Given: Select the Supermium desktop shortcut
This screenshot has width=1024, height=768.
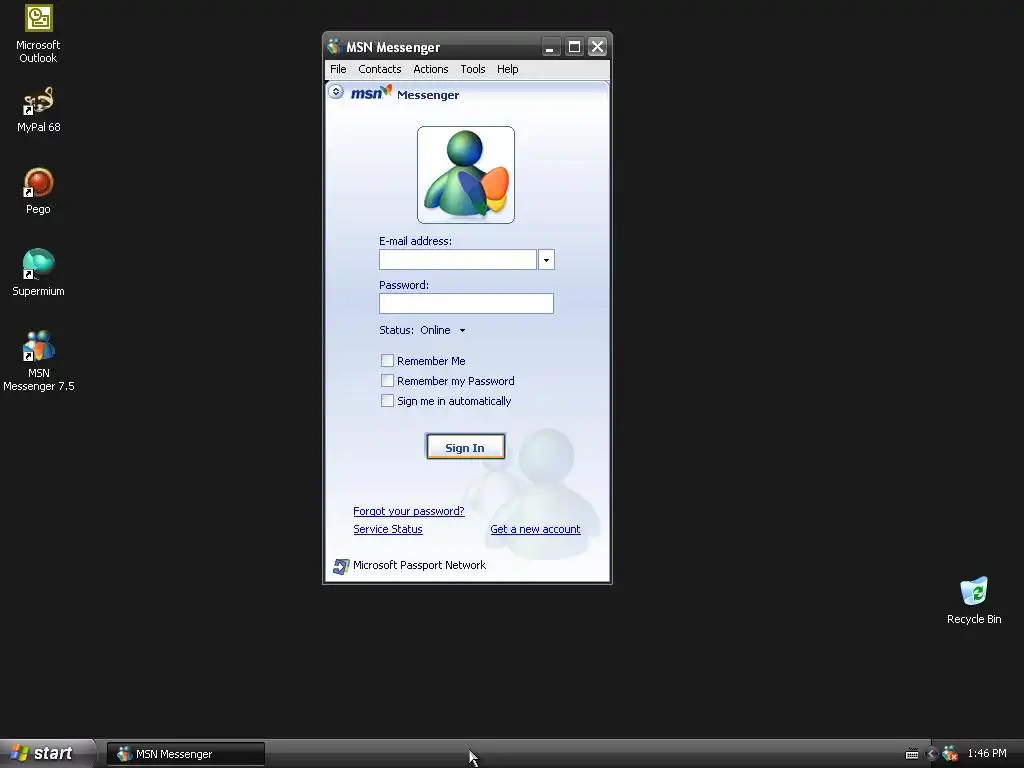Looking at the screenshot, I should click(x=38, y=273).
